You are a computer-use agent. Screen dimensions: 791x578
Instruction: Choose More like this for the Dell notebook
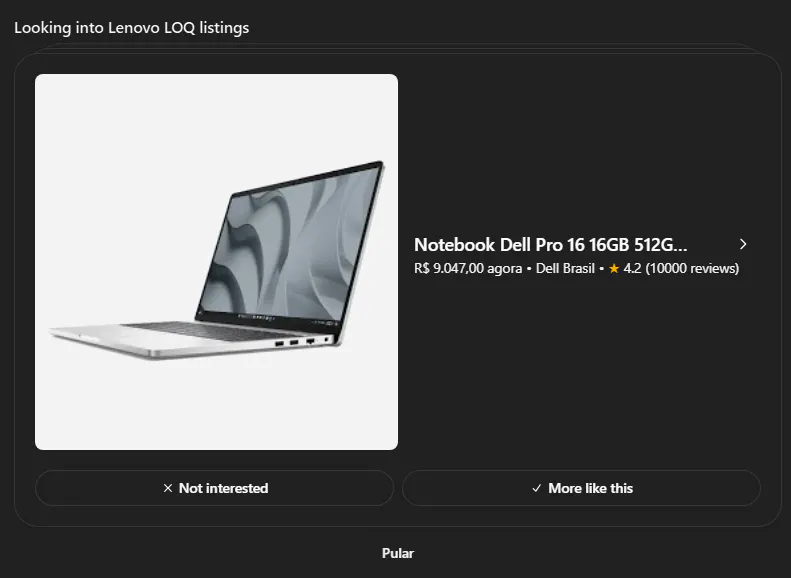point(581,488)
